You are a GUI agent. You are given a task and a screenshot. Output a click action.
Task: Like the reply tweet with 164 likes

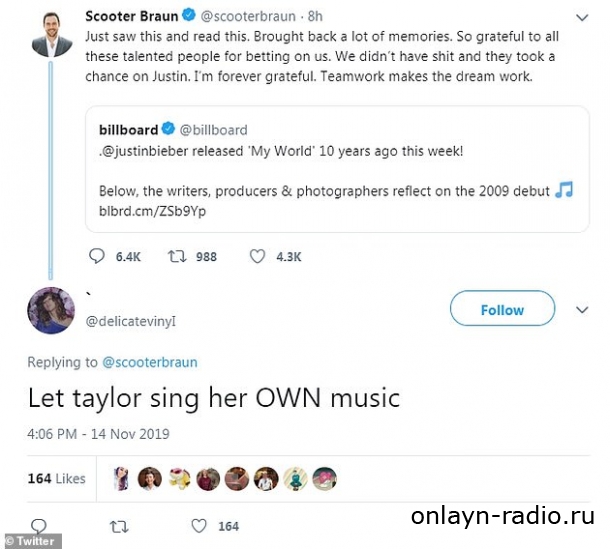200,526
